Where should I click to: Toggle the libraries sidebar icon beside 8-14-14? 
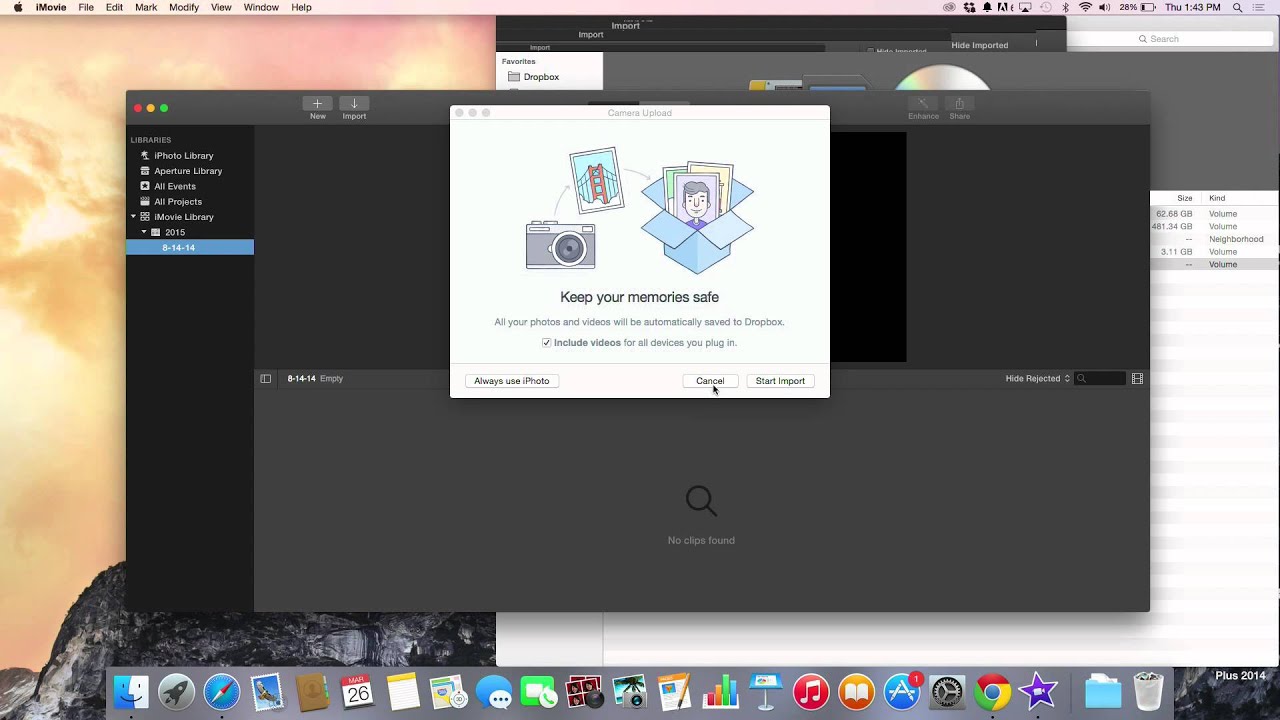pos(265,379)
